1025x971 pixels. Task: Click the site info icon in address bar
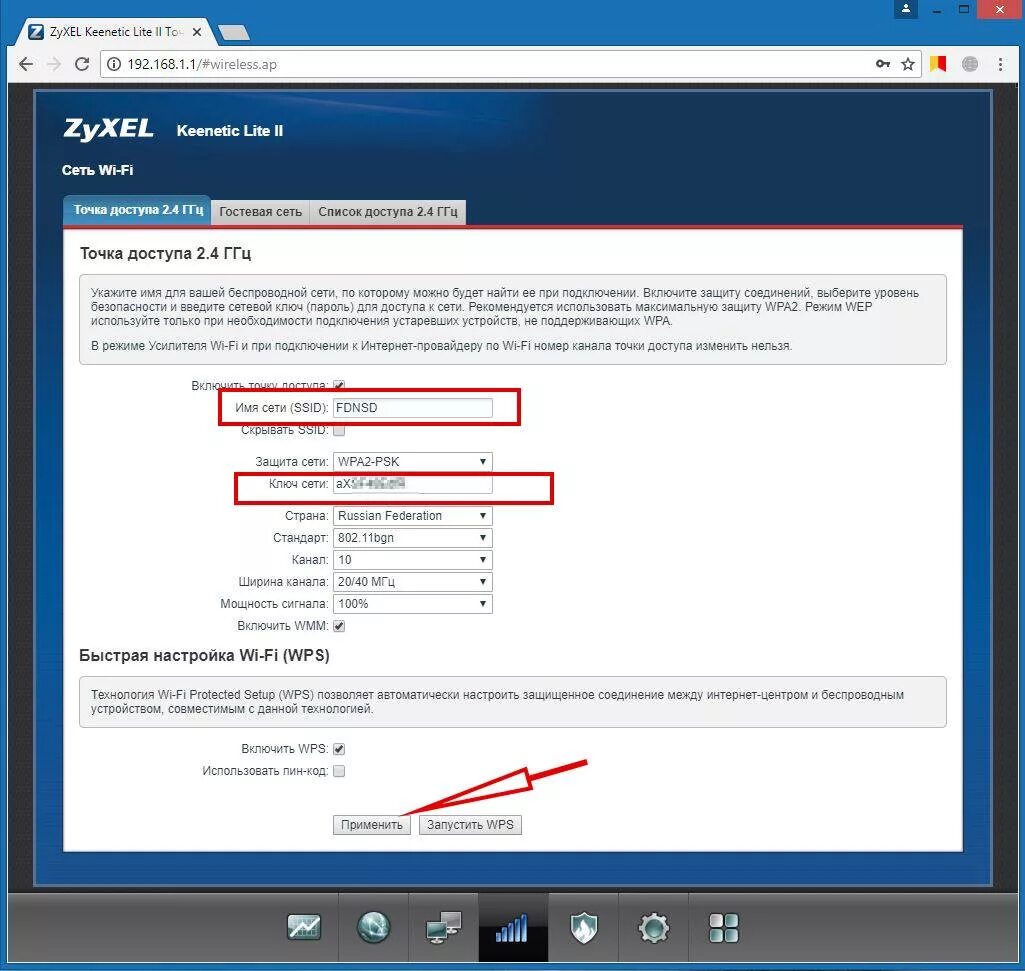114,64
